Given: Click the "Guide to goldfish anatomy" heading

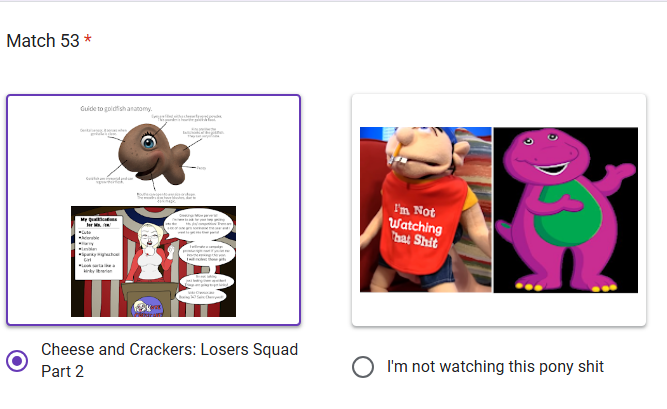Looking at the screenshot, I should pos(116,109).
